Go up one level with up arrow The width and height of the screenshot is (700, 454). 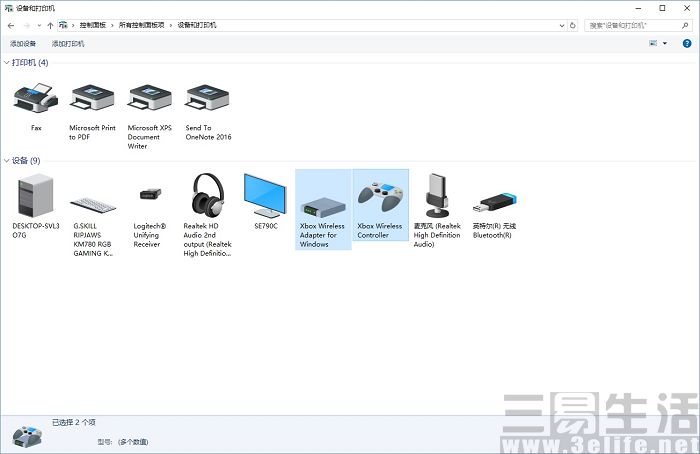click(50, 25)
